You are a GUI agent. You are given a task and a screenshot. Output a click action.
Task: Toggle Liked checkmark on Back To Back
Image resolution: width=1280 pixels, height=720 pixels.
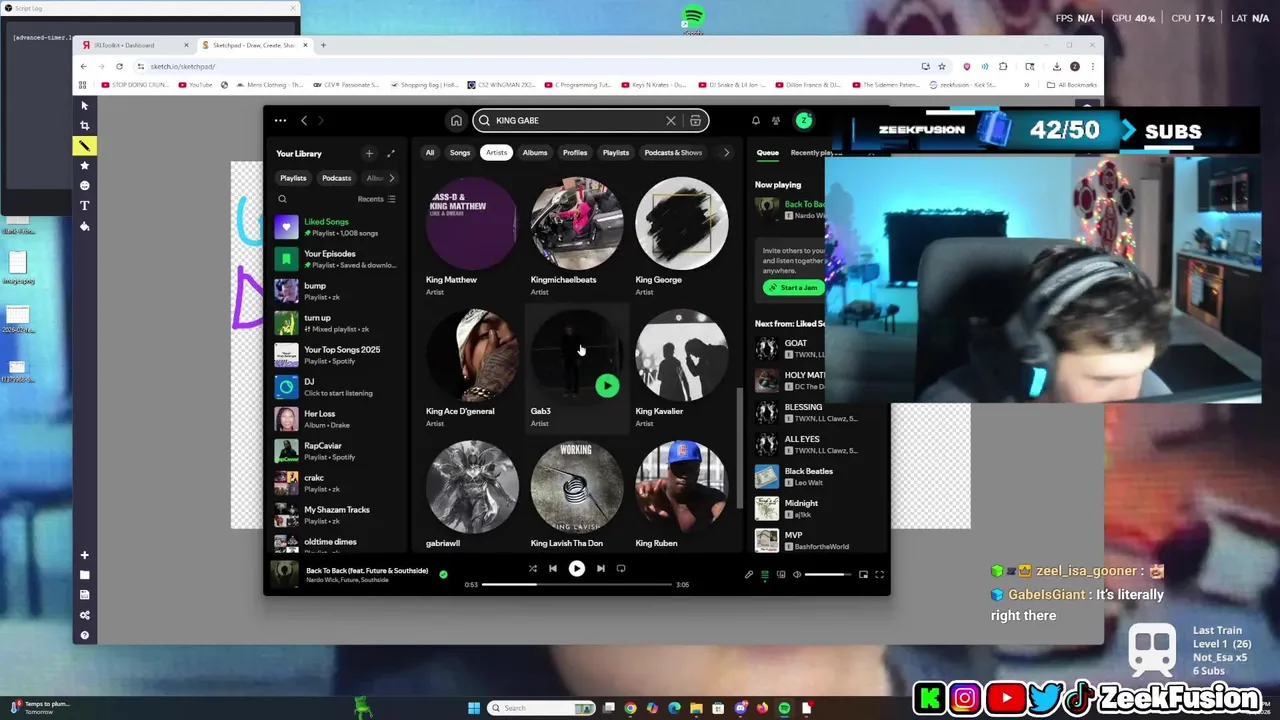coord(443,574)
